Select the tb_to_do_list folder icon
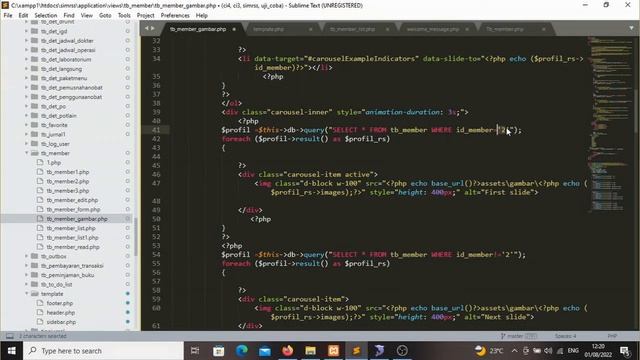The image size is (640, 360). tap(34, 284)
